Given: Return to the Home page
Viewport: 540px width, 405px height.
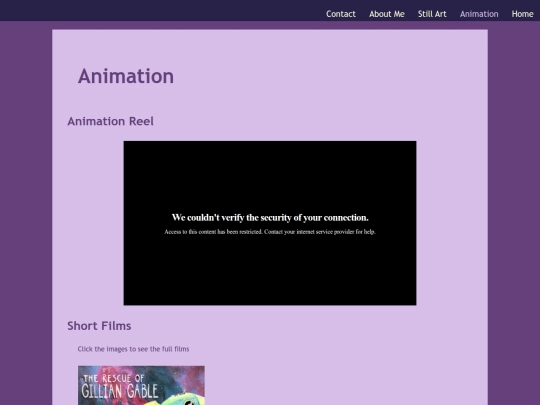Looking at the screenshot, I should [522, 14].
